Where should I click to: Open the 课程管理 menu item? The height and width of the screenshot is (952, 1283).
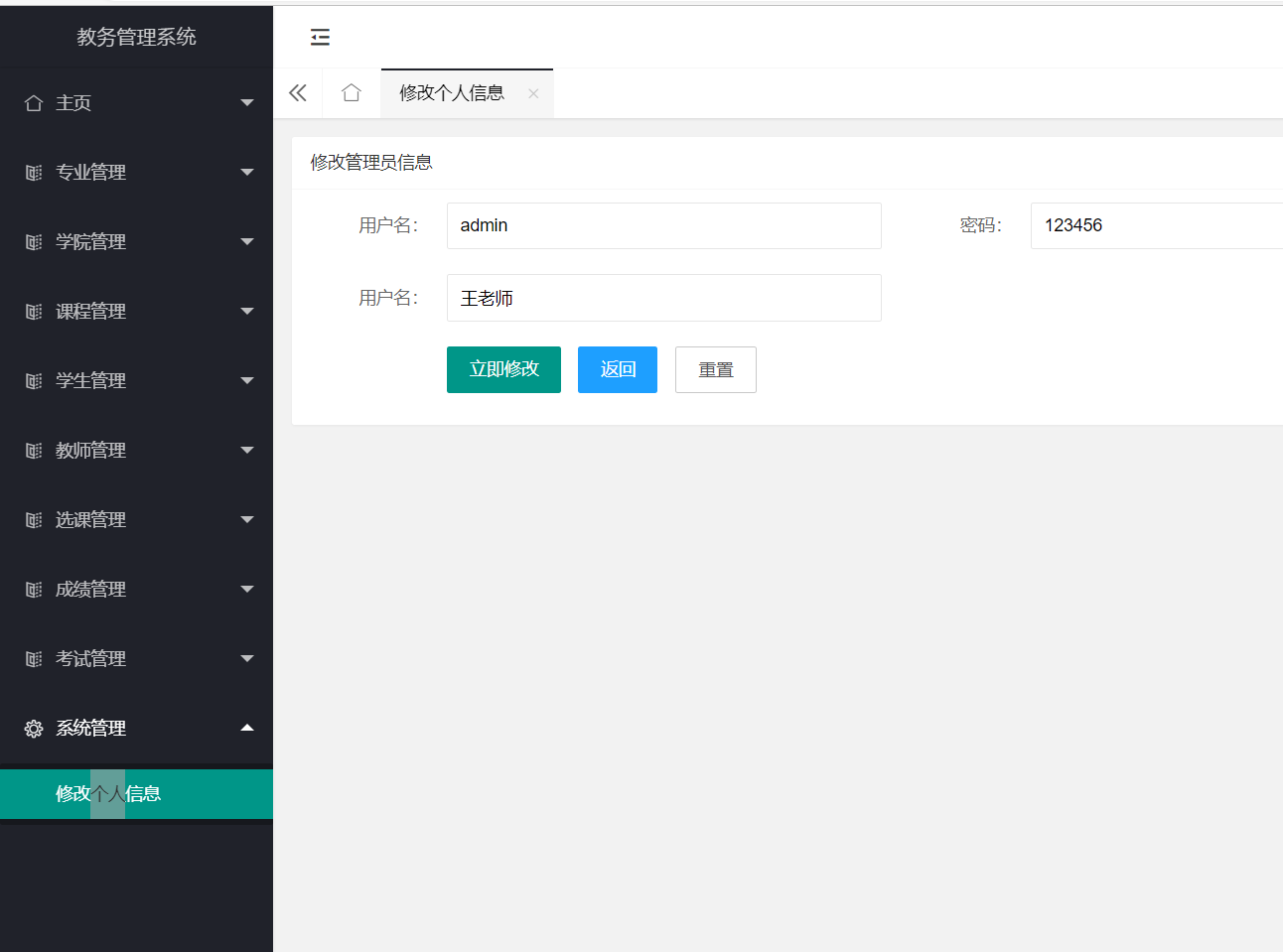pyautogui.click(x=136, y=312)
